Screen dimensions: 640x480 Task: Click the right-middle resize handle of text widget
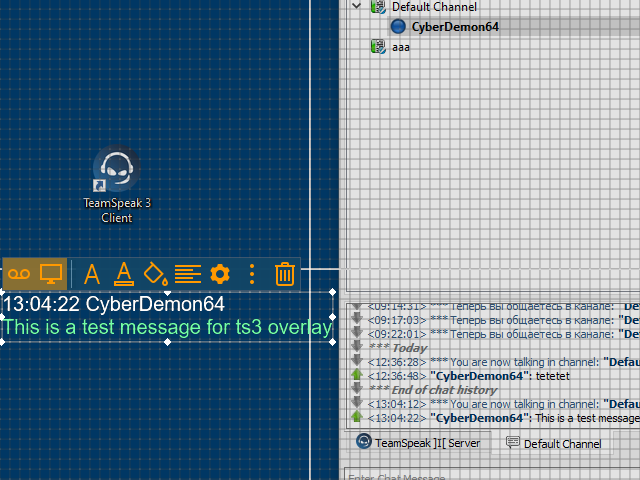333,317
